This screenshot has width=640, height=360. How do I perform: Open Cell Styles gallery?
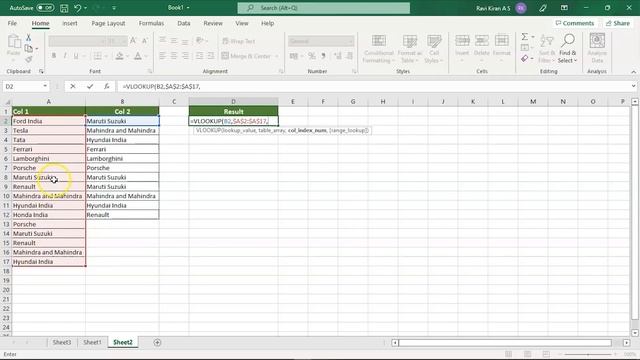[434, 49]
